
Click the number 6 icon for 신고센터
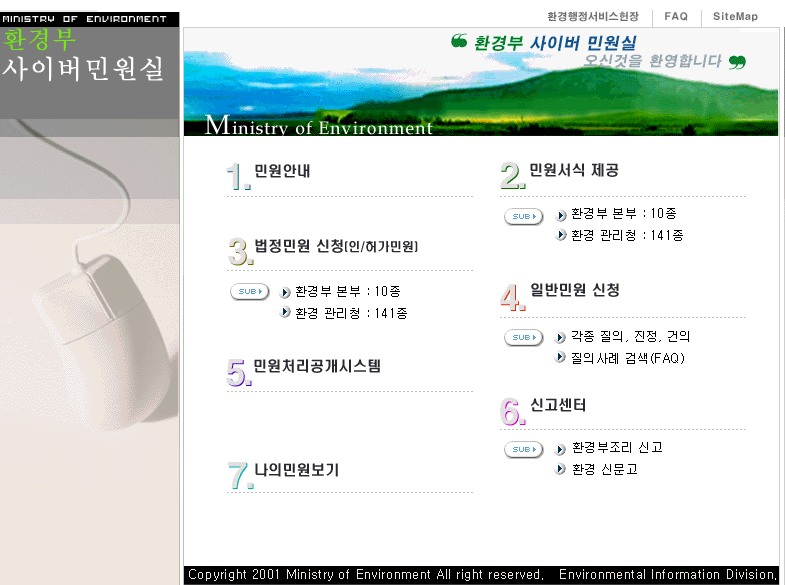pos(513,411)
